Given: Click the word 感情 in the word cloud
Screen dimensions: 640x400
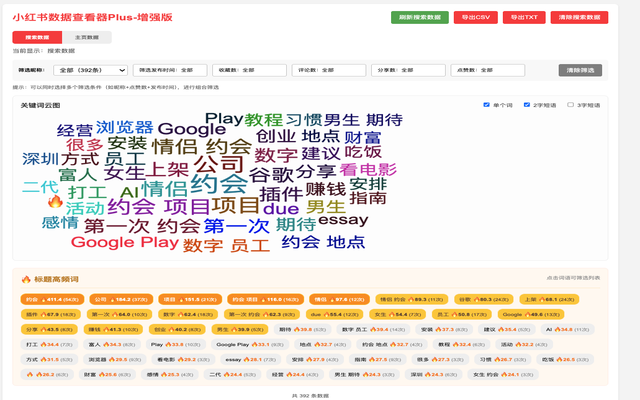Looking at the screenshot, I should click(x=60, y=223).
